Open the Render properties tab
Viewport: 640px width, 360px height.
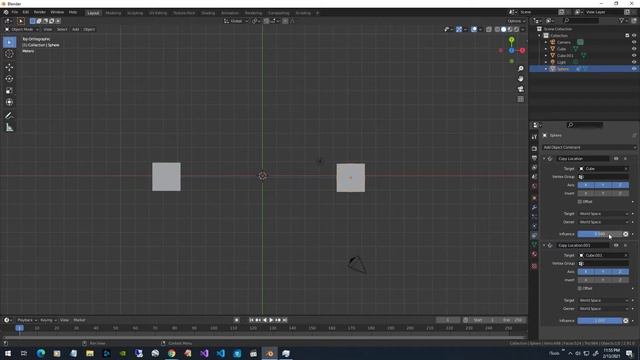pos(534,148)
